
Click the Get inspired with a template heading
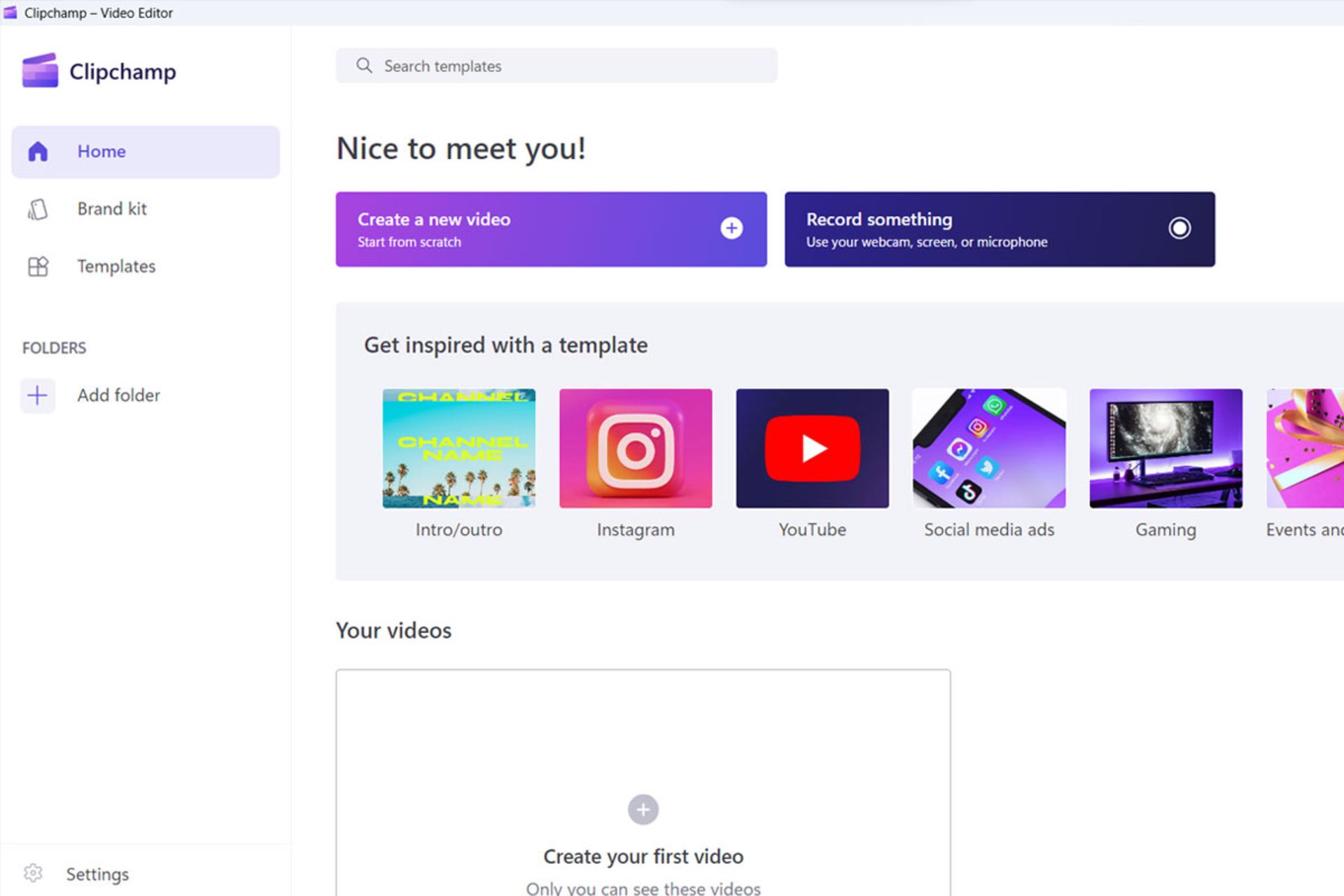tap(505, 345)
